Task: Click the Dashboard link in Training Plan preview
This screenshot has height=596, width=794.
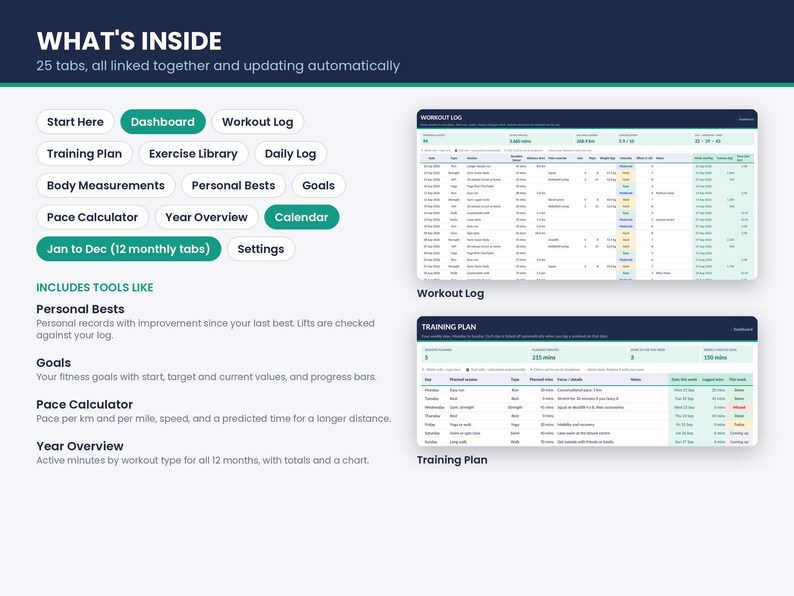Action: pyautogui.click(x=742, y=330)
